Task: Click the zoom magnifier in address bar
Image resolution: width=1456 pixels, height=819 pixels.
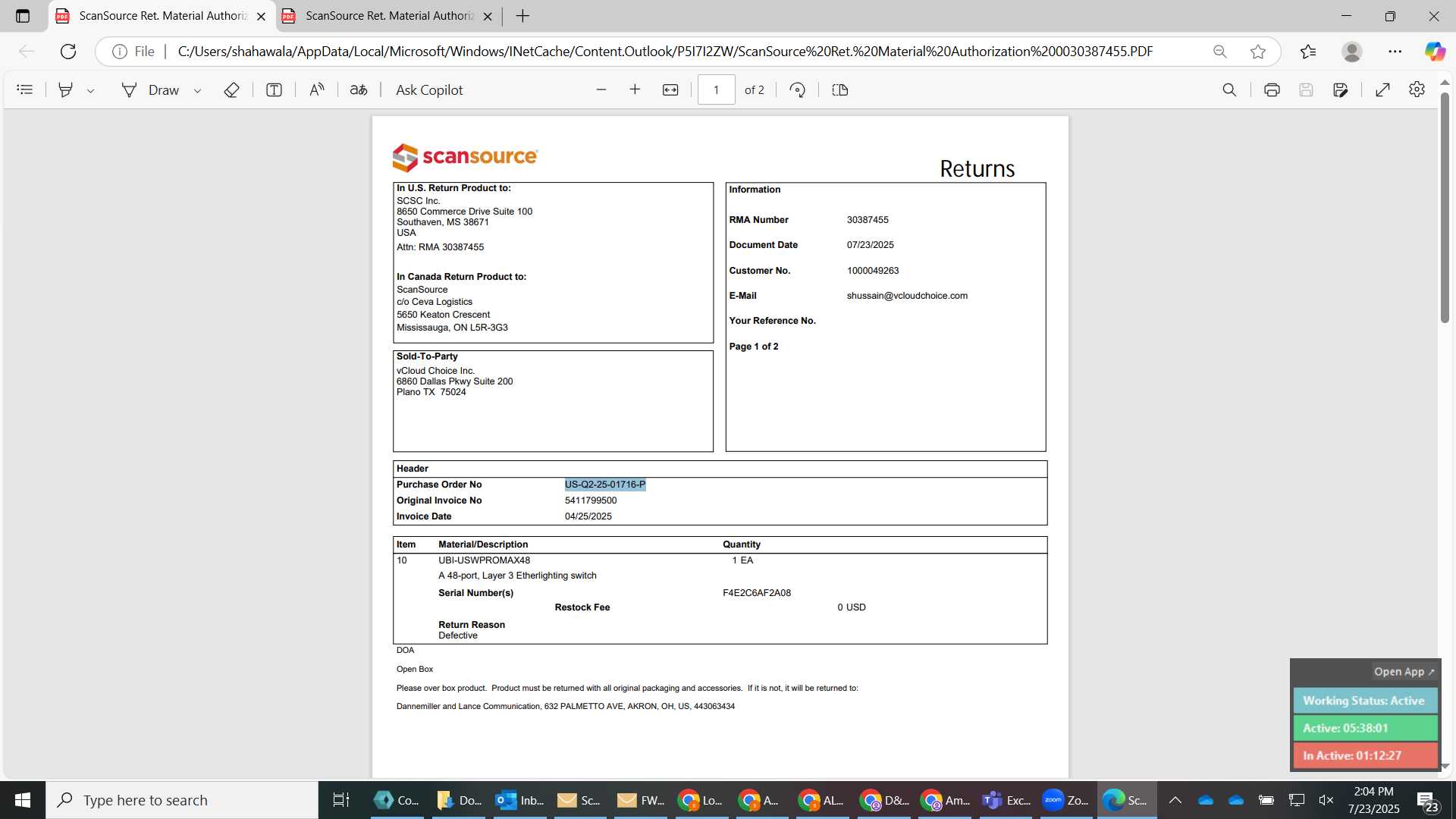Action: click(1219, 52)
